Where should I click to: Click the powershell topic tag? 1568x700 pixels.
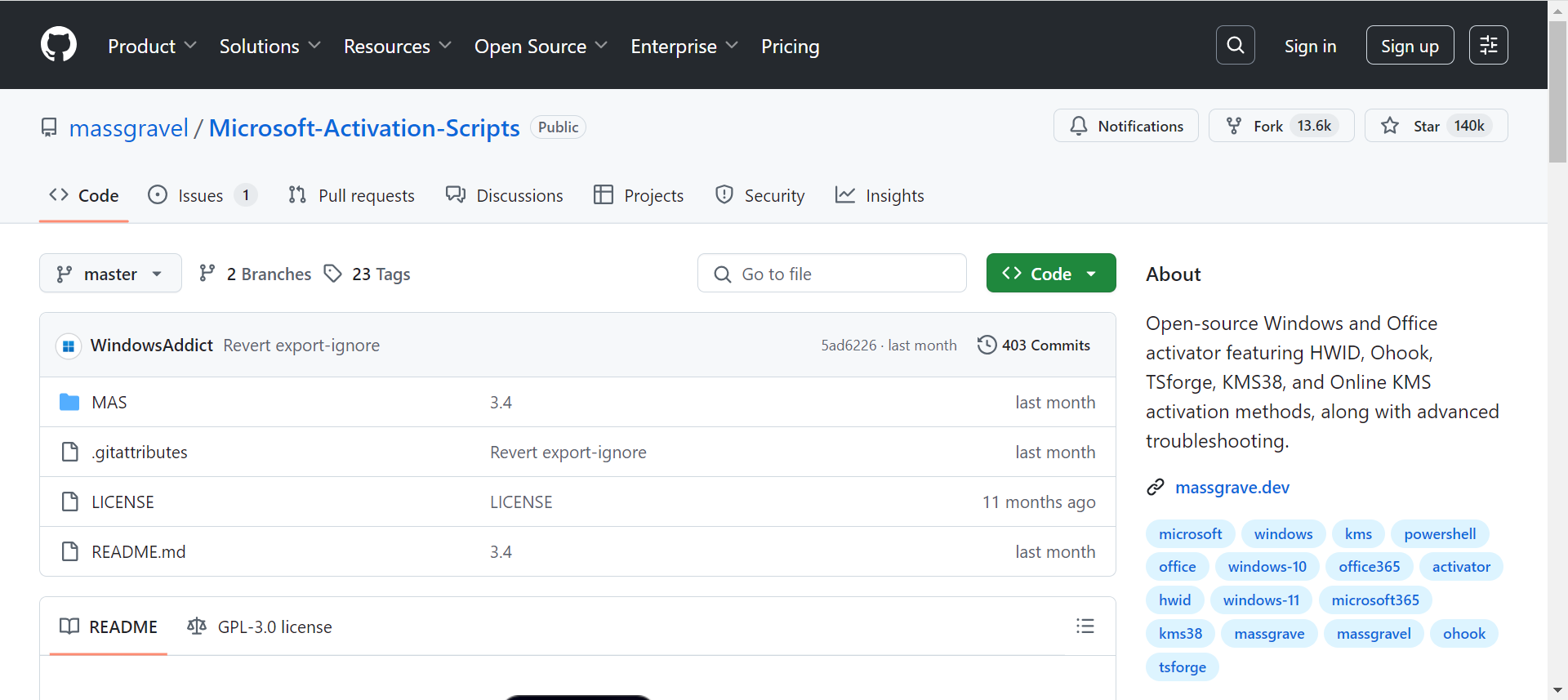click(1440, 533)
